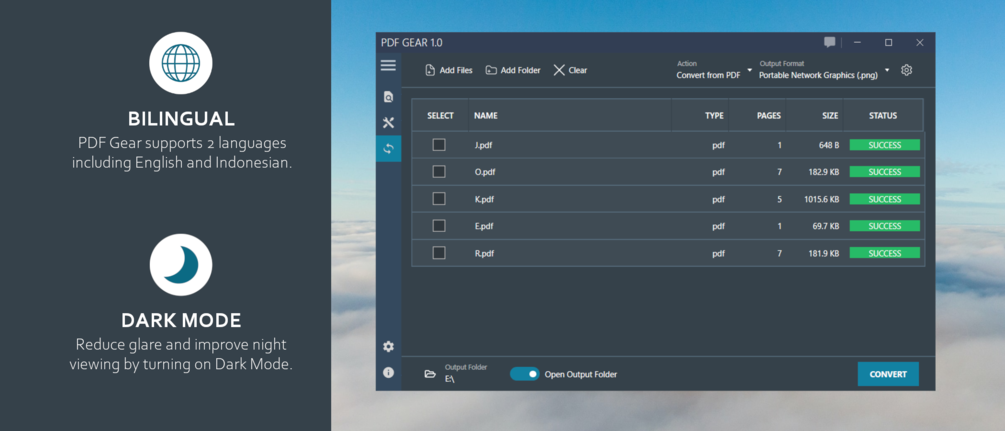Click the Dark Mode moon icon
The image size is (1005, 431).
click(x=181, y=264)
